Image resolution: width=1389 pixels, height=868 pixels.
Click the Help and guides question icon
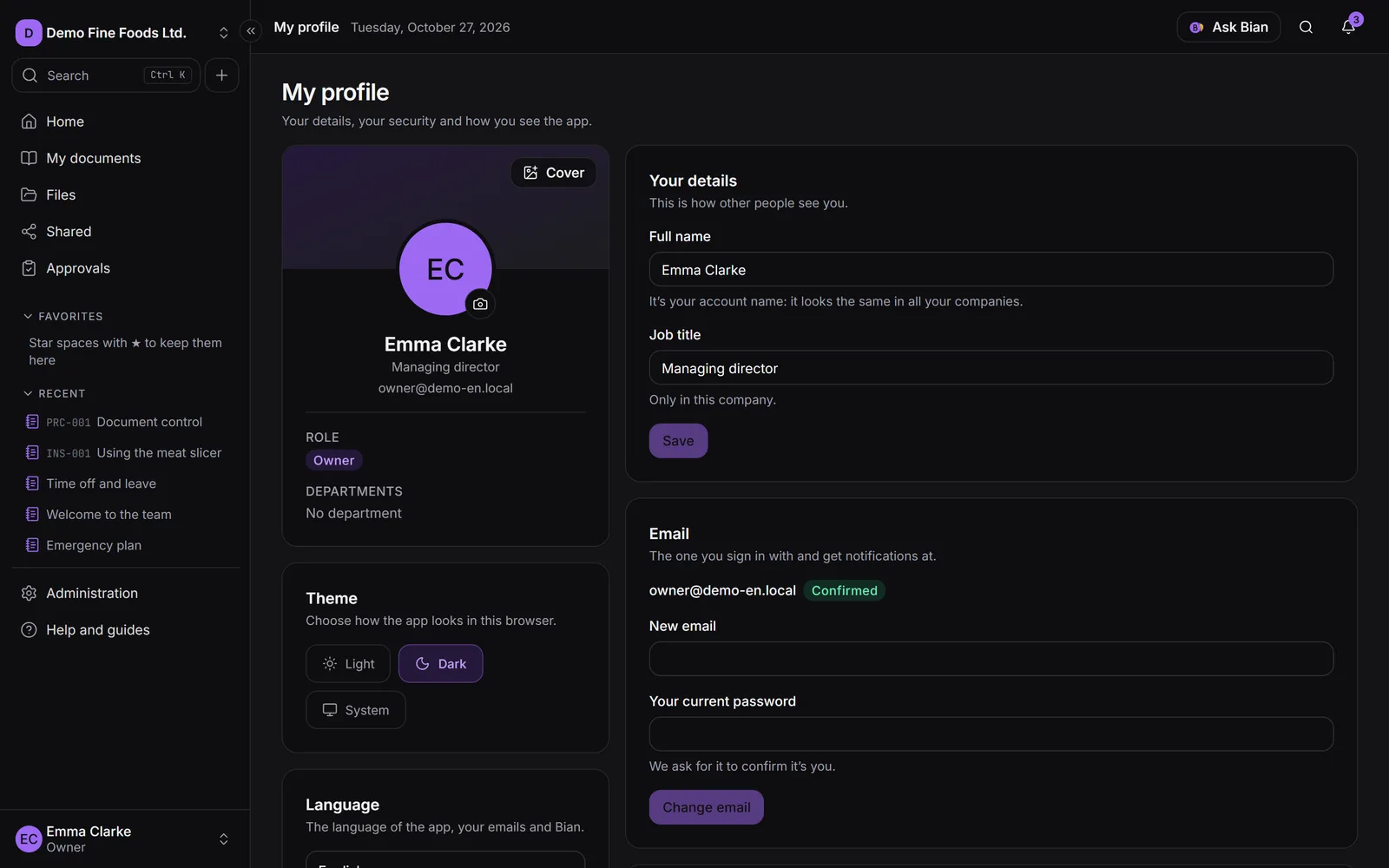coord(29,629)
